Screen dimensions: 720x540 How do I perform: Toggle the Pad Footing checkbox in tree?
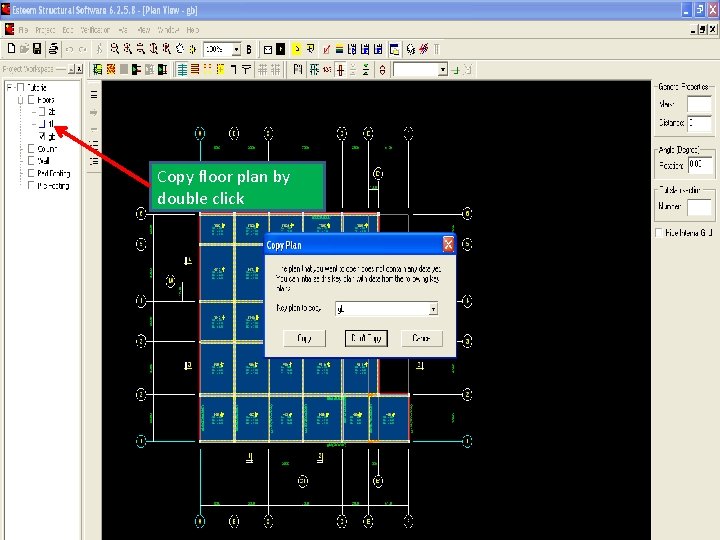coord(31,173)
